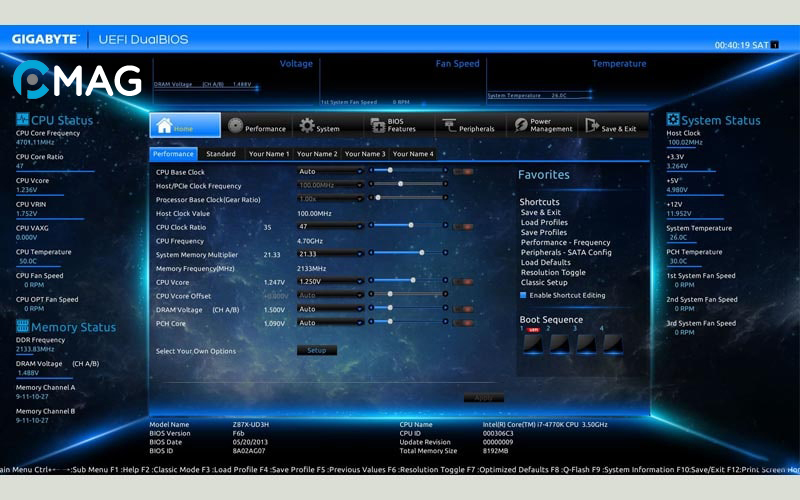This screenshot has width=800, height=500.
Task: Click the Save & Exit door icon
Action: (593, 126)
